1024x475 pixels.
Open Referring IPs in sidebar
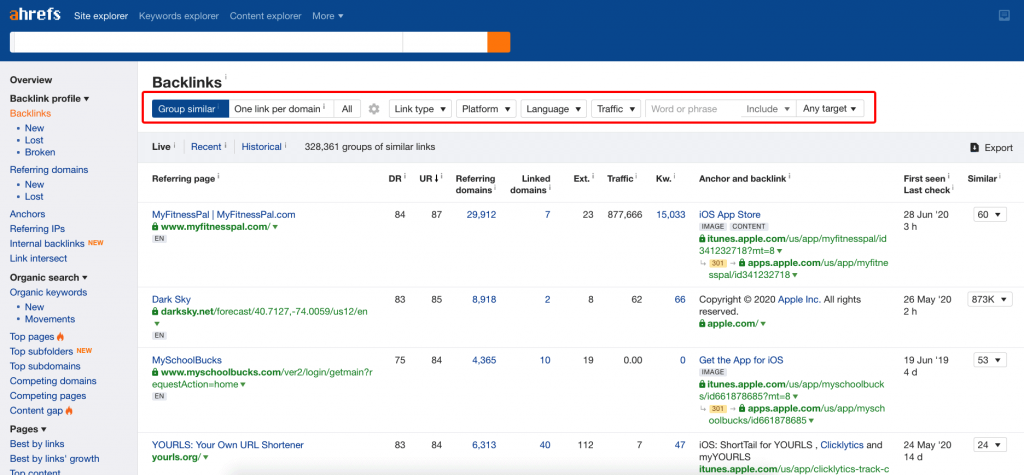(38, 229)
